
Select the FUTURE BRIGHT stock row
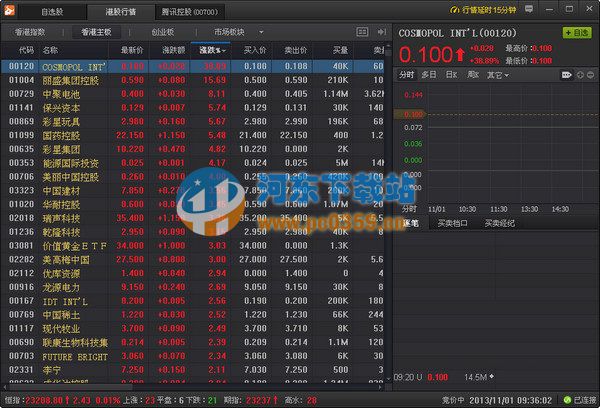click(193, 356)
